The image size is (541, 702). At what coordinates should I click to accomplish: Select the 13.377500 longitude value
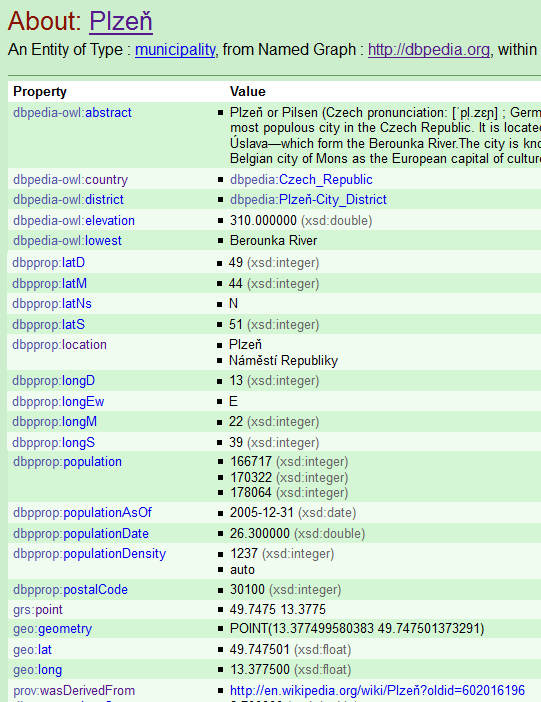(x=260, y=670)
